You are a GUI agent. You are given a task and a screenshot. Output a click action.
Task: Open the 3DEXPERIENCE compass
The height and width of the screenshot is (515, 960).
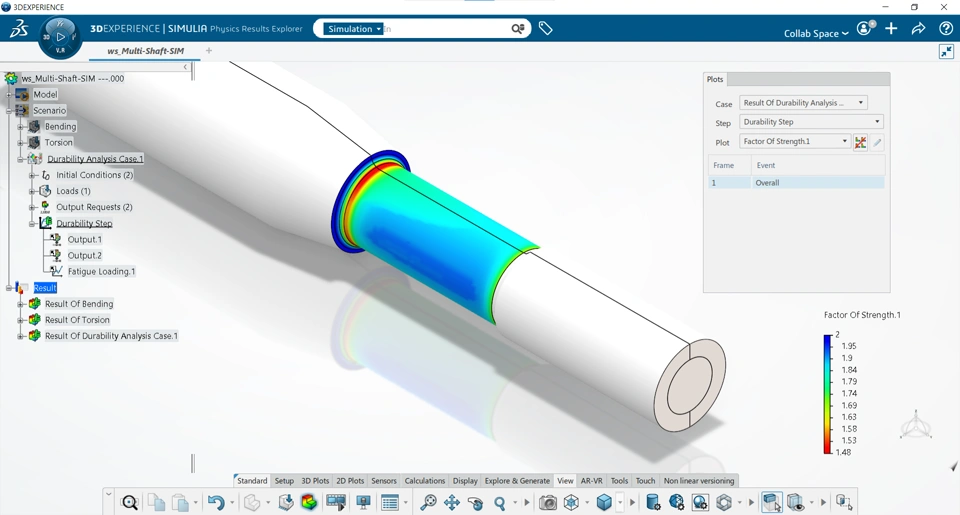point(60,37)
